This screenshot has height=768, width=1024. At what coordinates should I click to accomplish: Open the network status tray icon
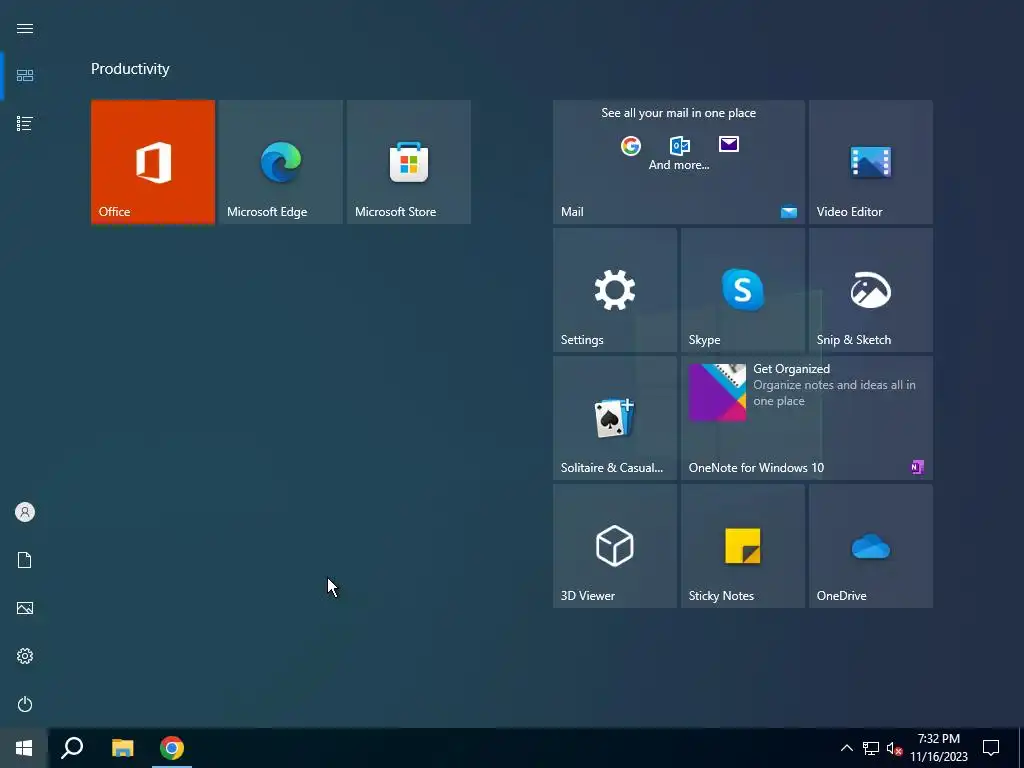point(871,748)
